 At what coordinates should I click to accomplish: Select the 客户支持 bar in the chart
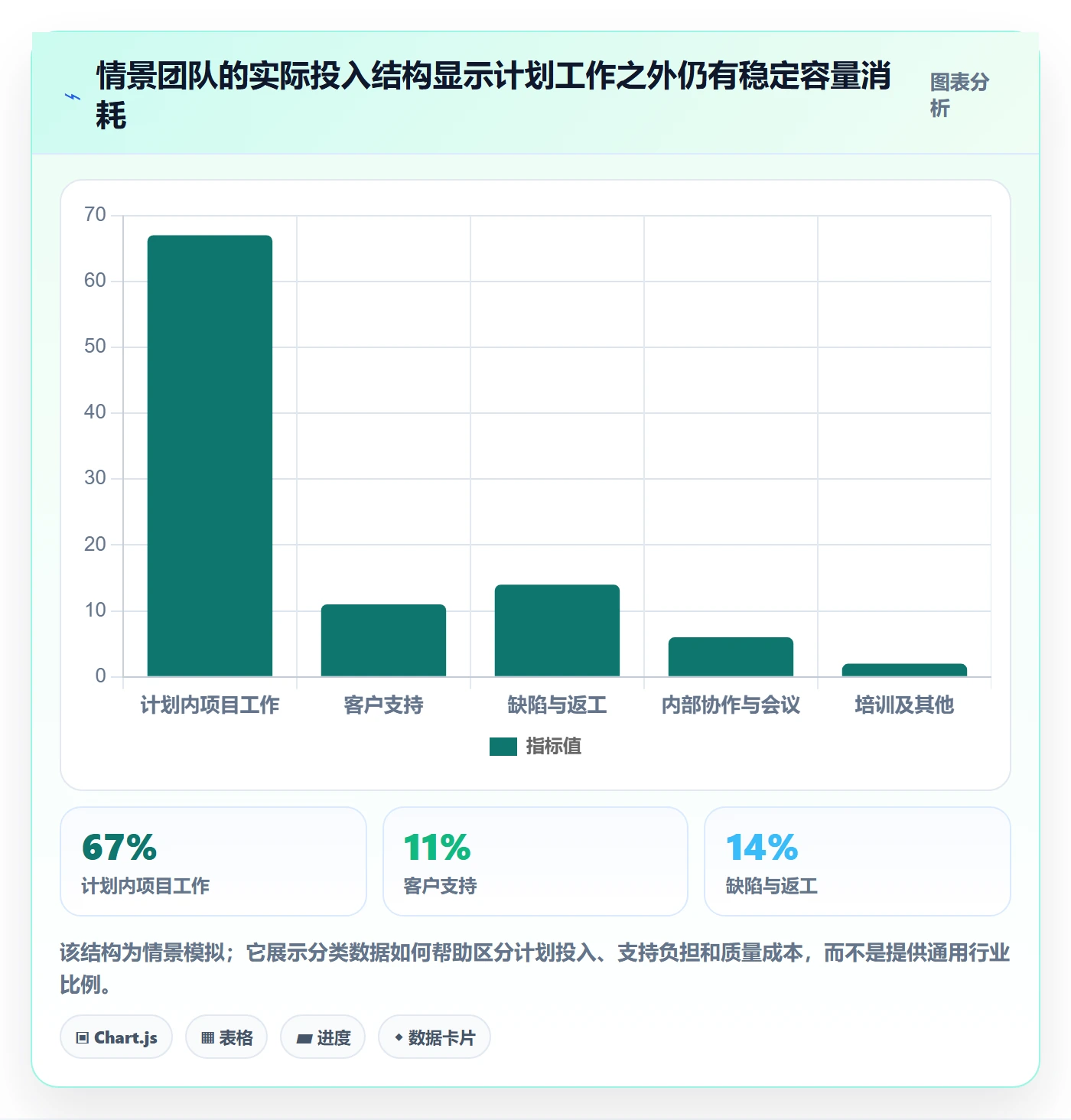[383, 640]
